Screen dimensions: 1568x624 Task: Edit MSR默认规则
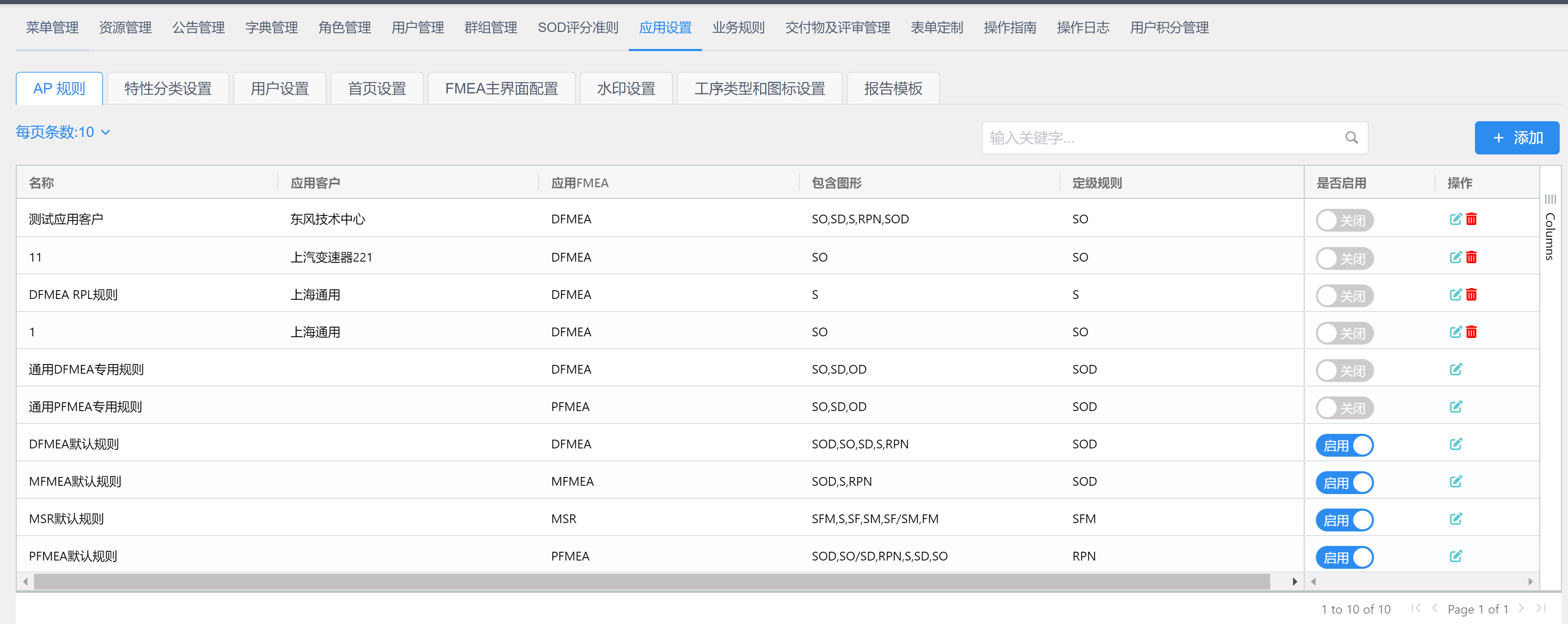pos(1455,519)
